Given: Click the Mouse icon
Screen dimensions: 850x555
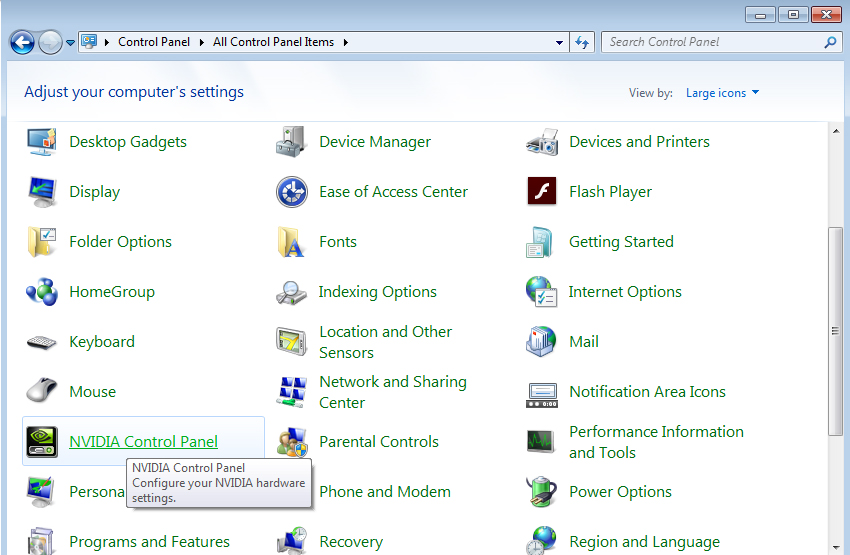Looking at the screenshot, I should click(x=42, y=390).
